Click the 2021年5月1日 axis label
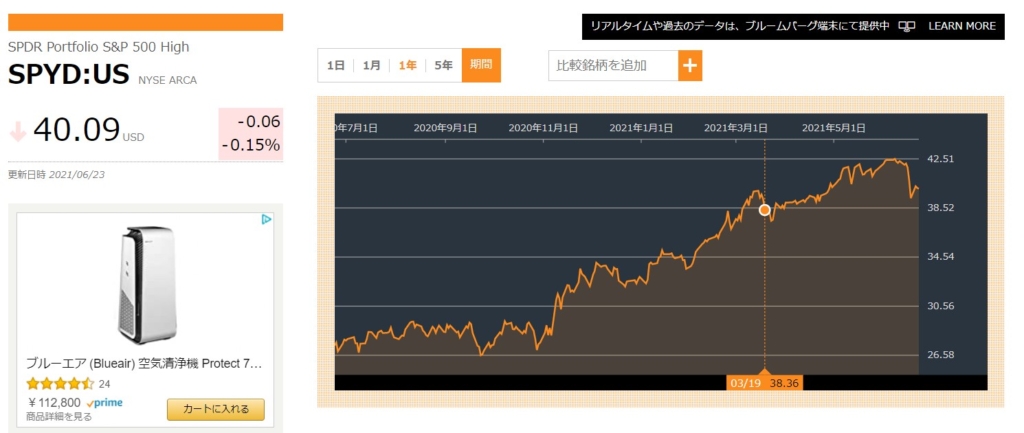 pyautogui.click(x=834, y=128)
